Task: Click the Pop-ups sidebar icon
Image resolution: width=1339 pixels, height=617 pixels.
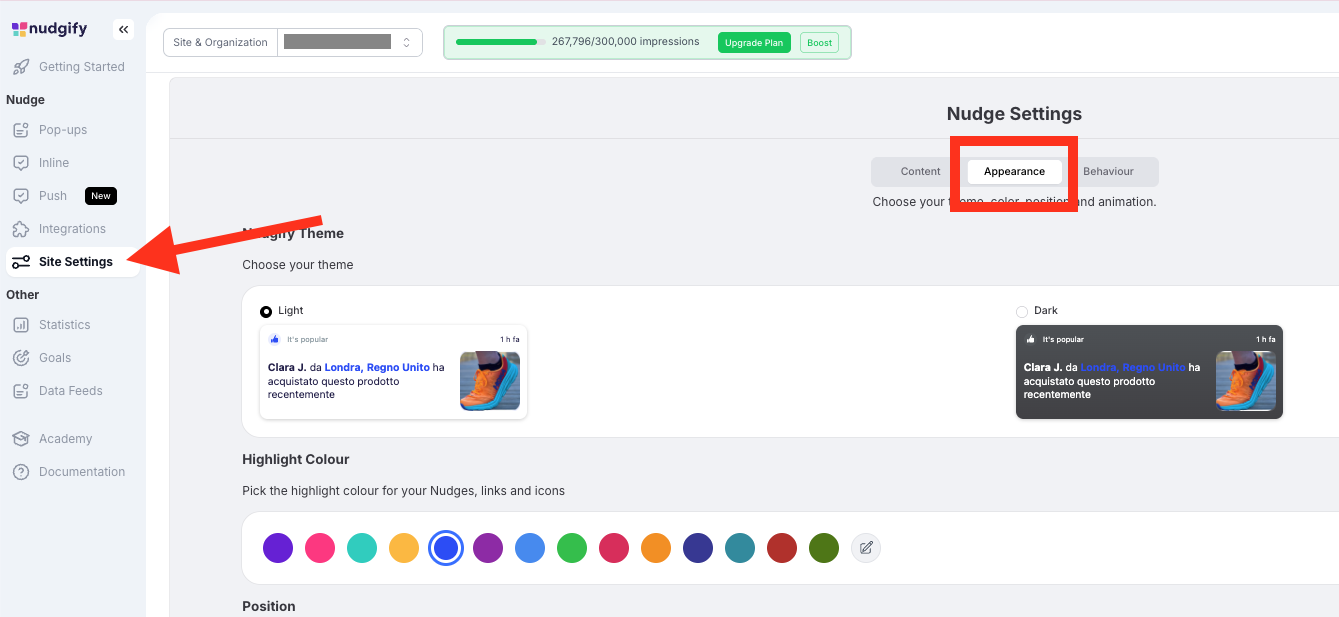Action: 21,130
